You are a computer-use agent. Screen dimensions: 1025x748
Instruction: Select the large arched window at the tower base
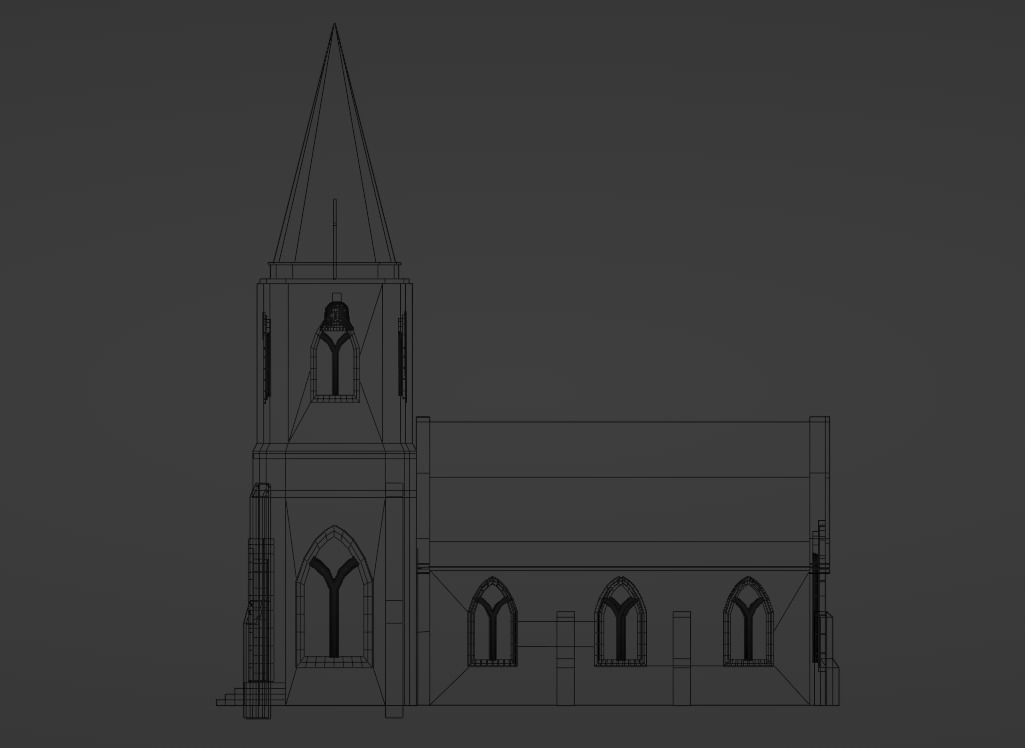[x=334, y=597]
